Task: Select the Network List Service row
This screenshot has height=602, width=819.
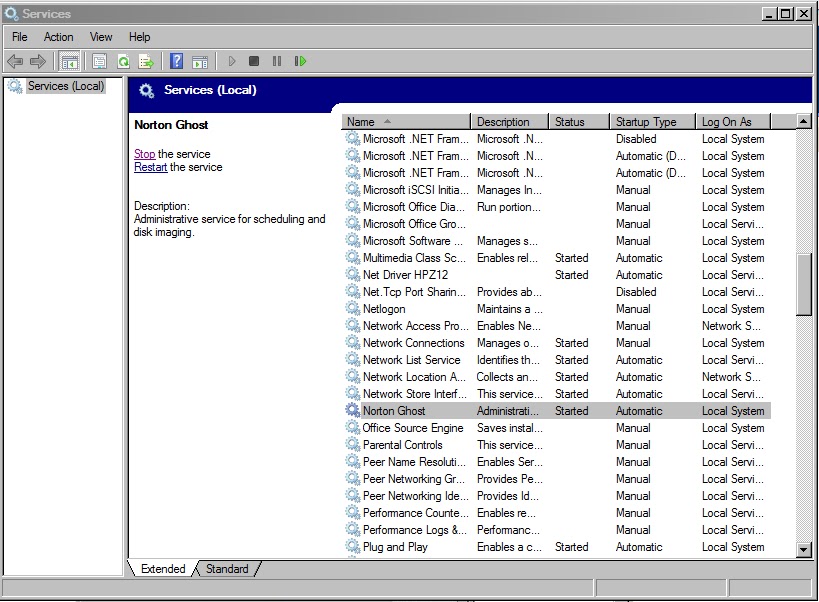Action: tap(557, 360)
